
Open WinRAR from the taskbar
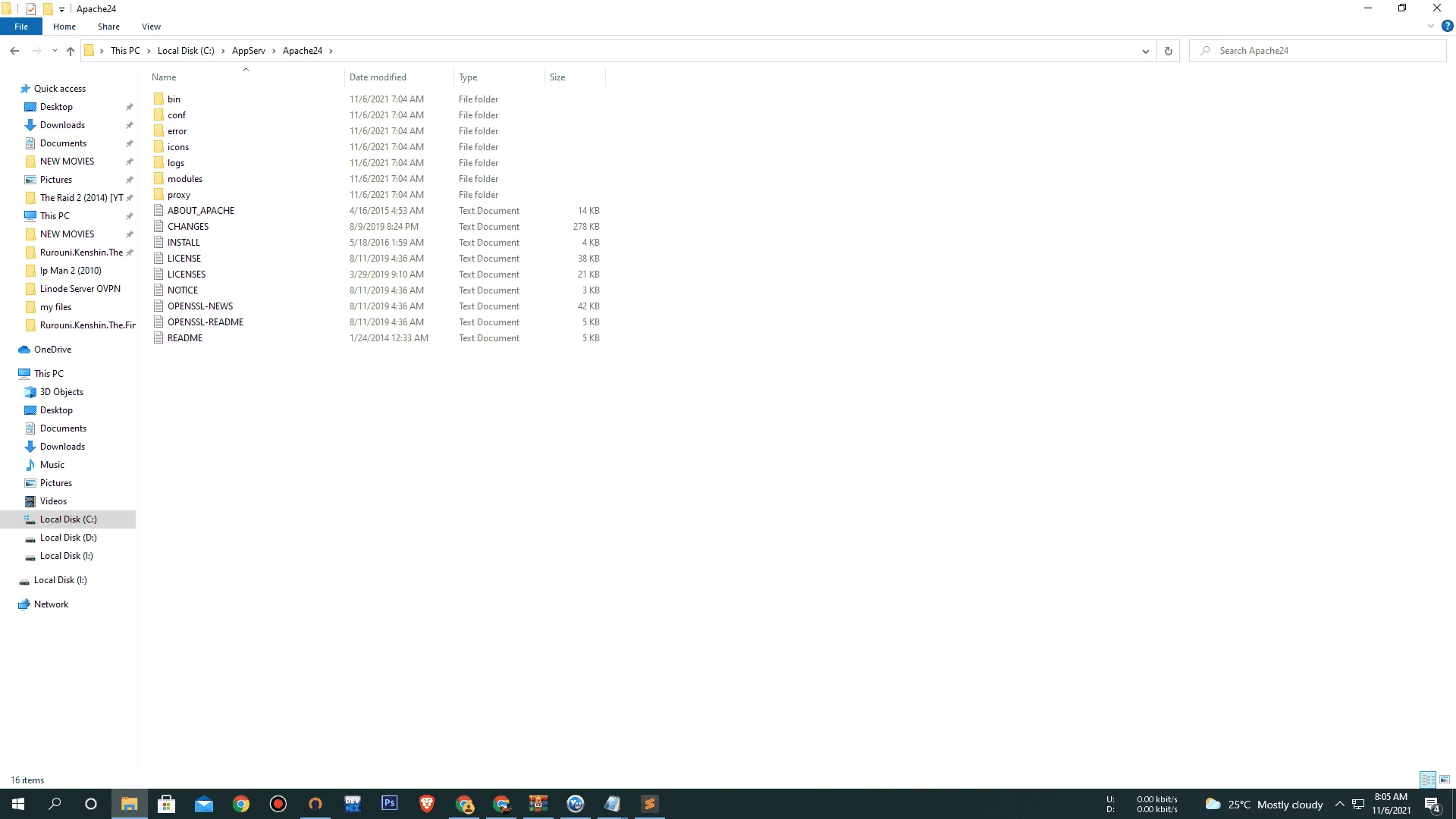coord(538,804)
